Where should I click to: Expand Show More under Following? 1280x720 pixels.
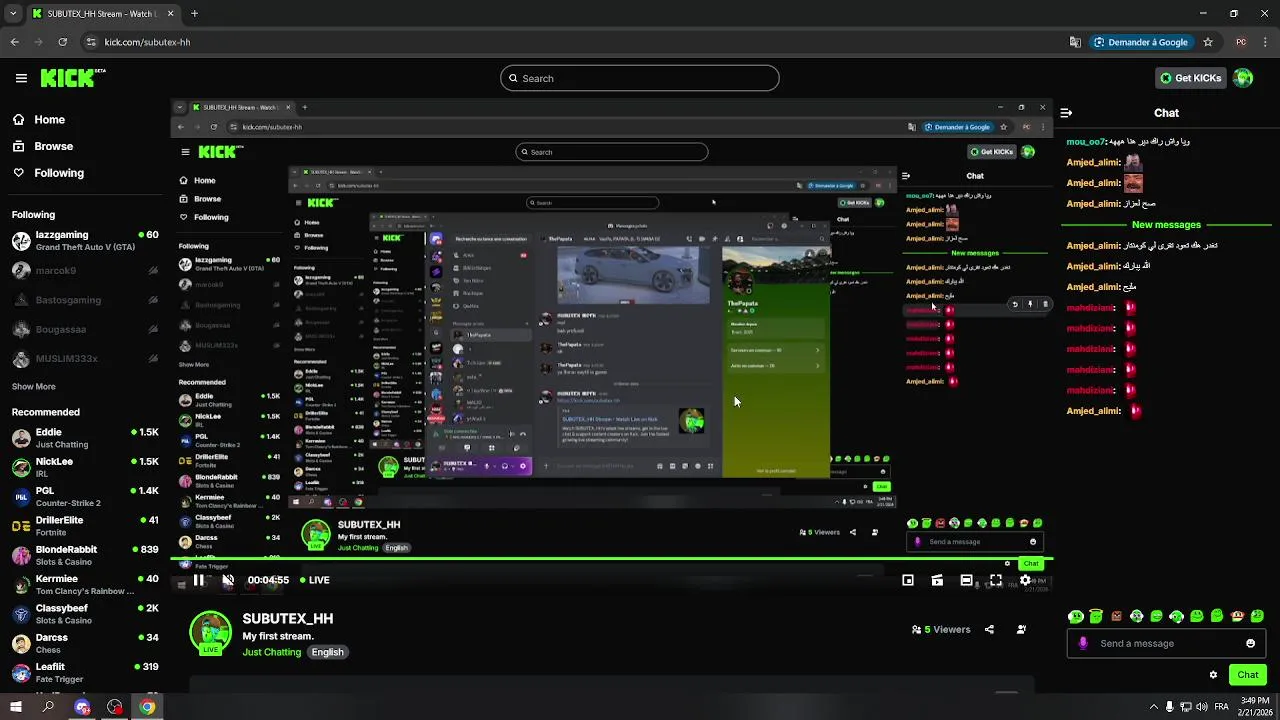click(33, 387)
